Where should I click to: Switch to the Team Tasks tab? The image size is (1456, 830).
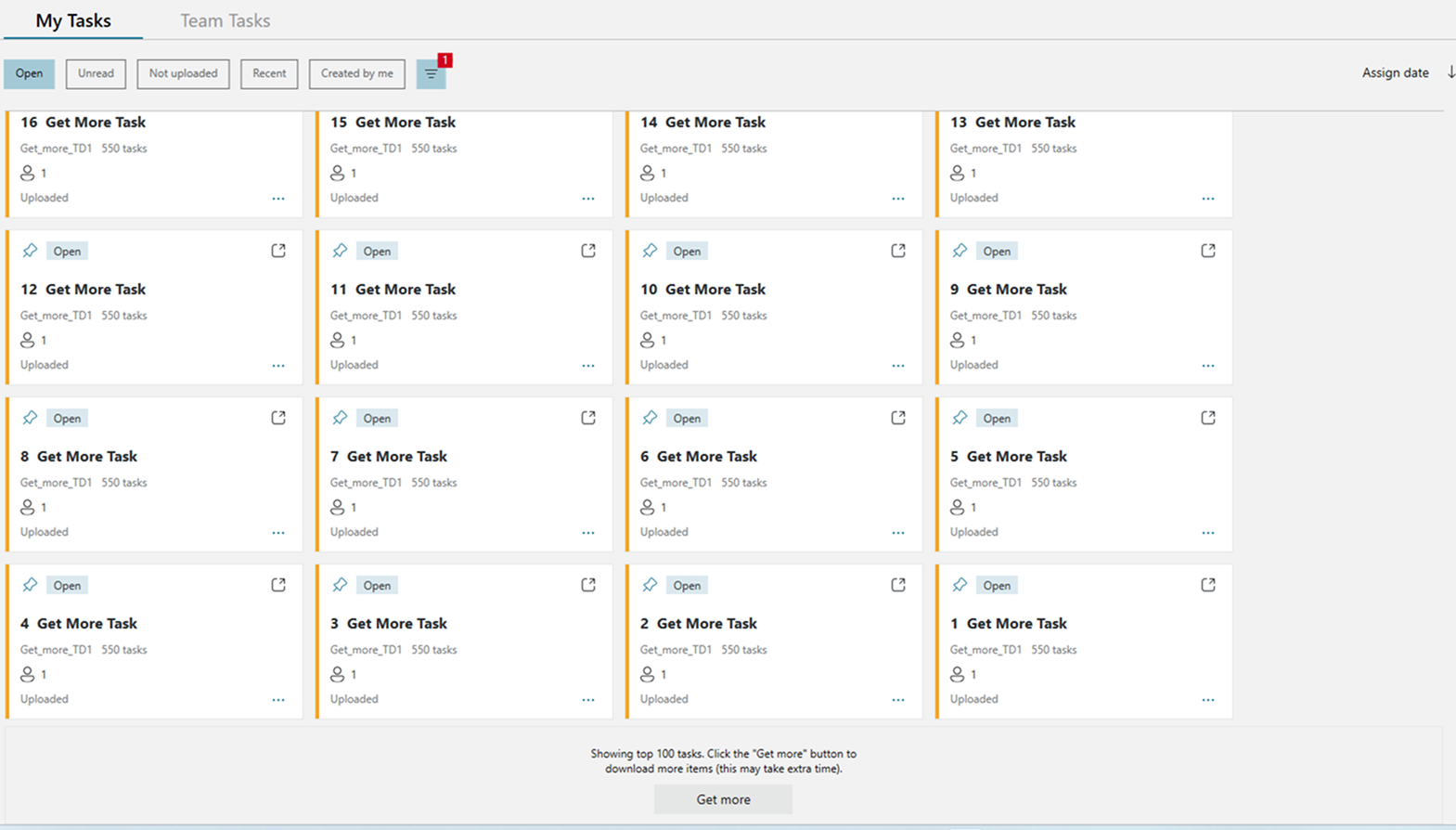225,20
